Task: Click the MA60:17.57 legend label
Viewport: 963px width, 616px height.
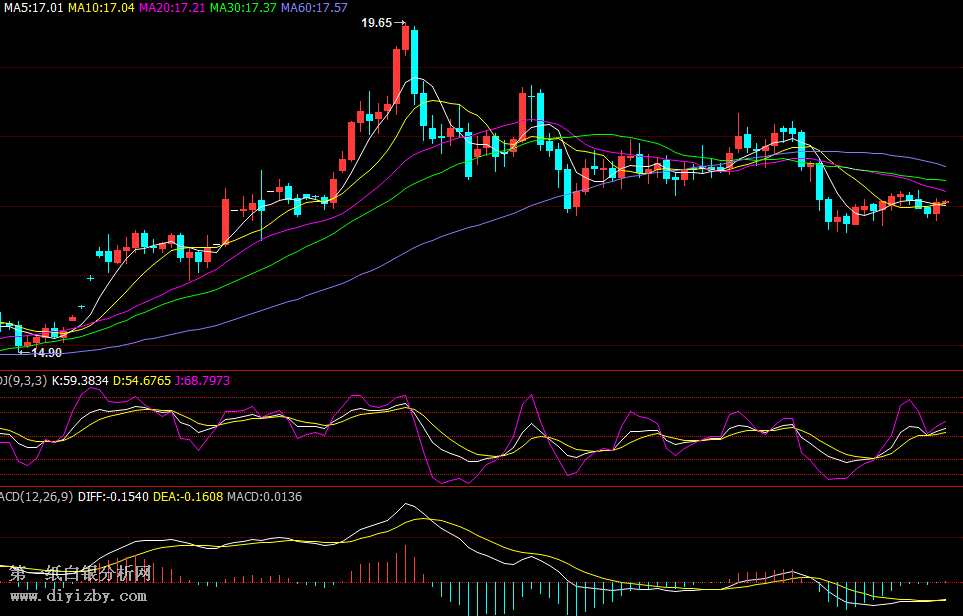Action: (x=314, y=7)
